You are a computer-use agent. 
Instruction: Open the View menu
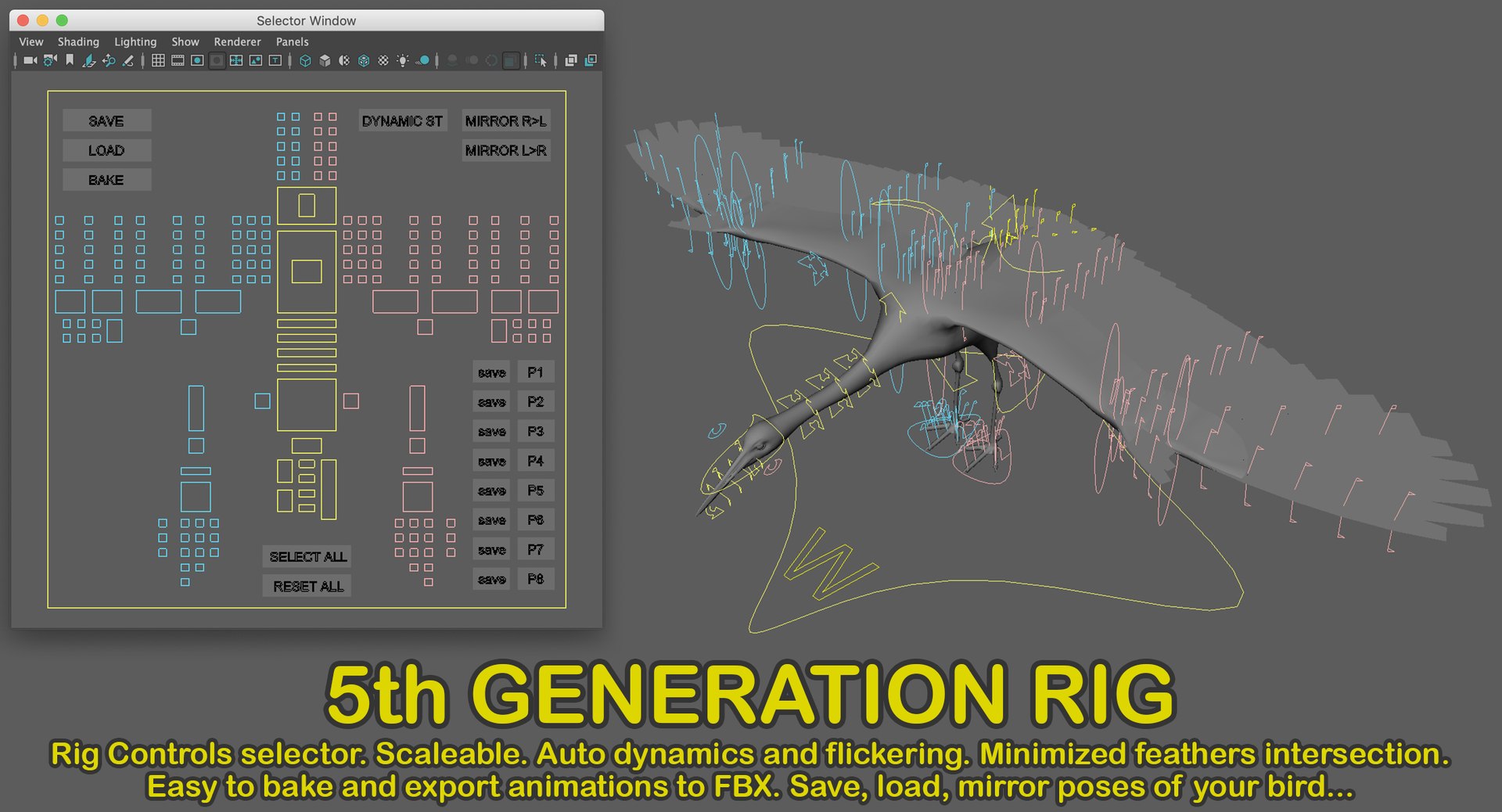coord(31,41)
